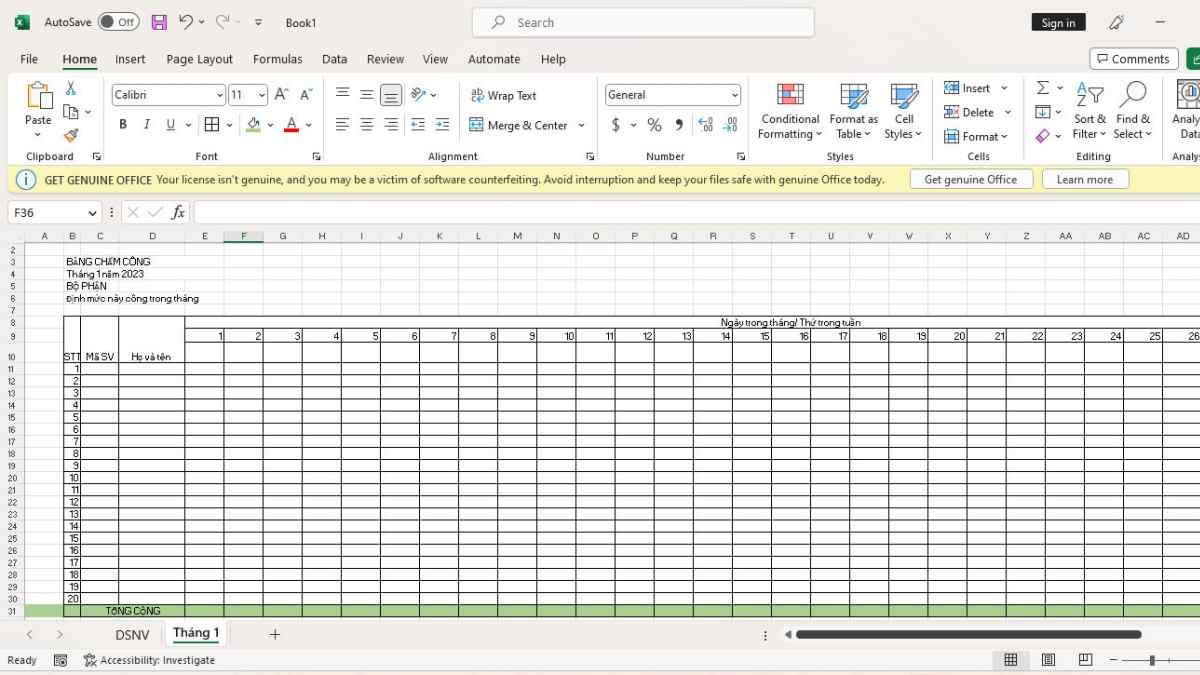Open Find & Select dropdown
The width and height of the screenshot is (1200, 675).
pyautogui.click(x=1132, y=111)
